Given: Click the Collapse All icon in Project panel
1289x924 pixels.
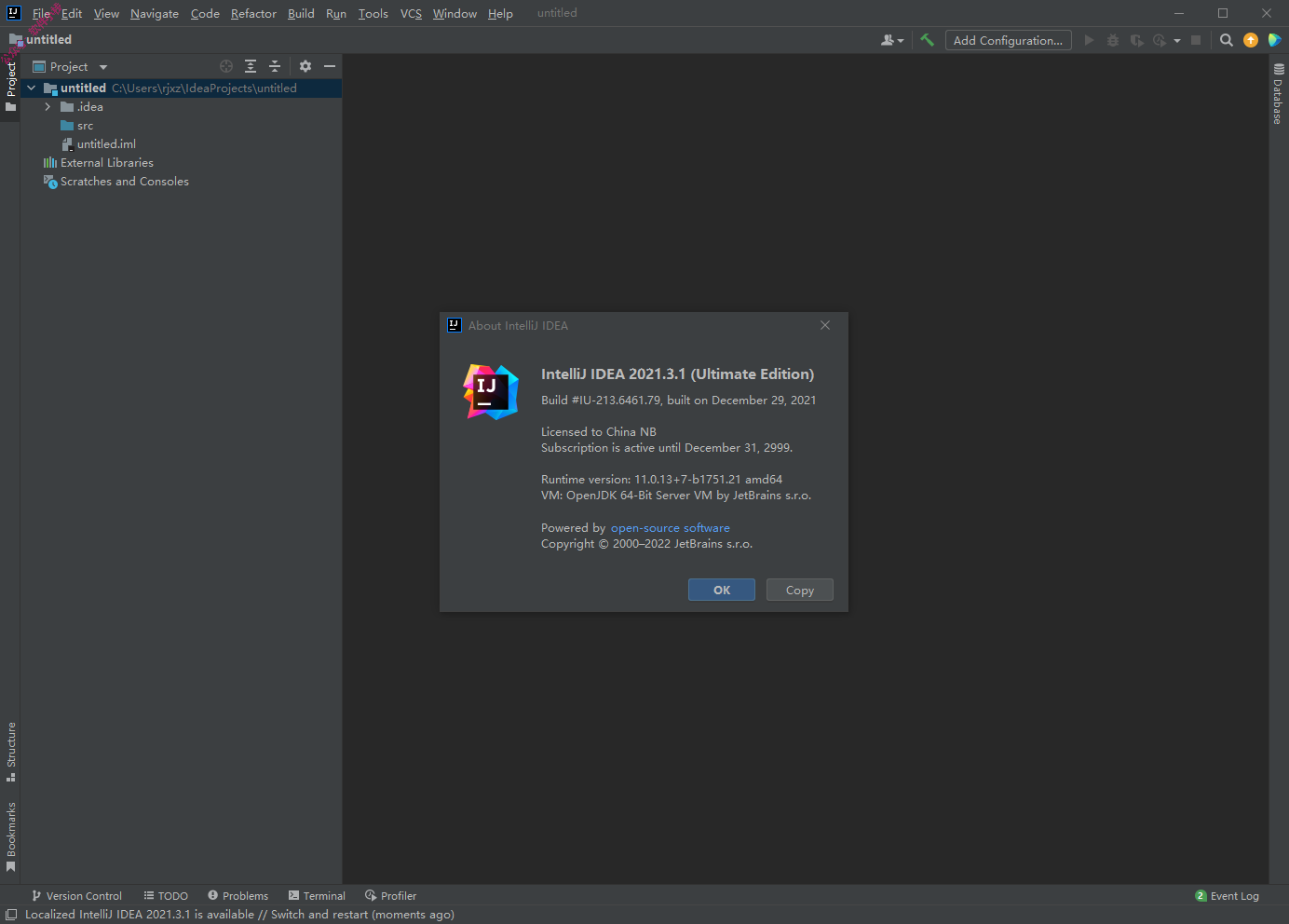Looking at the screenshot, I should (x=275, y=66).
